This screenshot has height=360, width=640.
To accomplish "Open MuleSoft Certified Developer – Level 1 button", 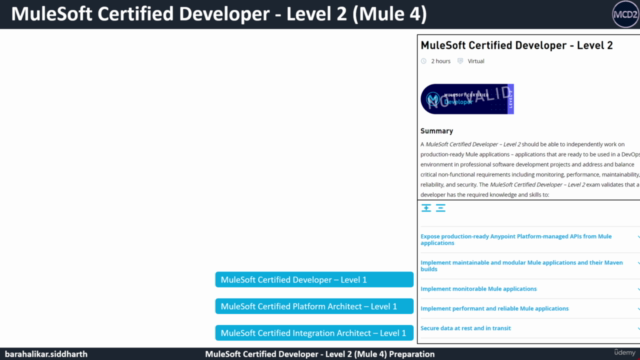I will coord(314,280).
